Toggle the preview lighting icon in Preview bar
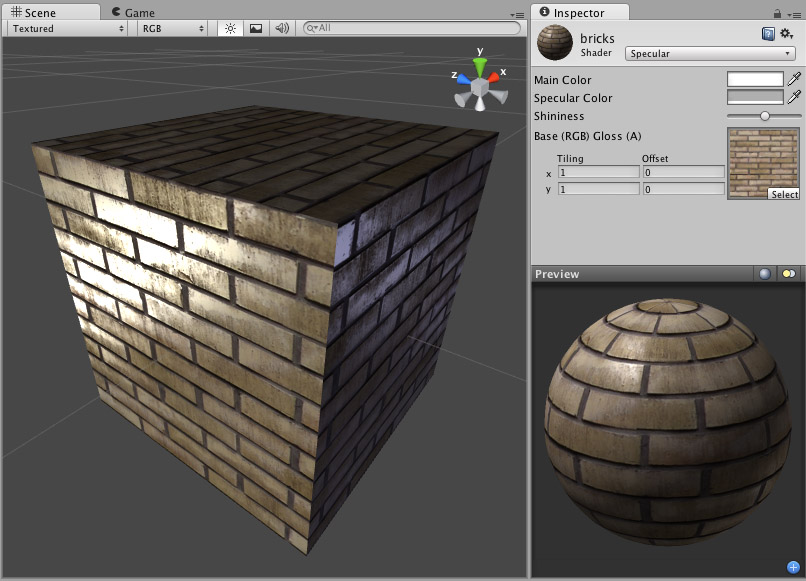The width and height of the screenshot is (806, 581). click(789, 273)
